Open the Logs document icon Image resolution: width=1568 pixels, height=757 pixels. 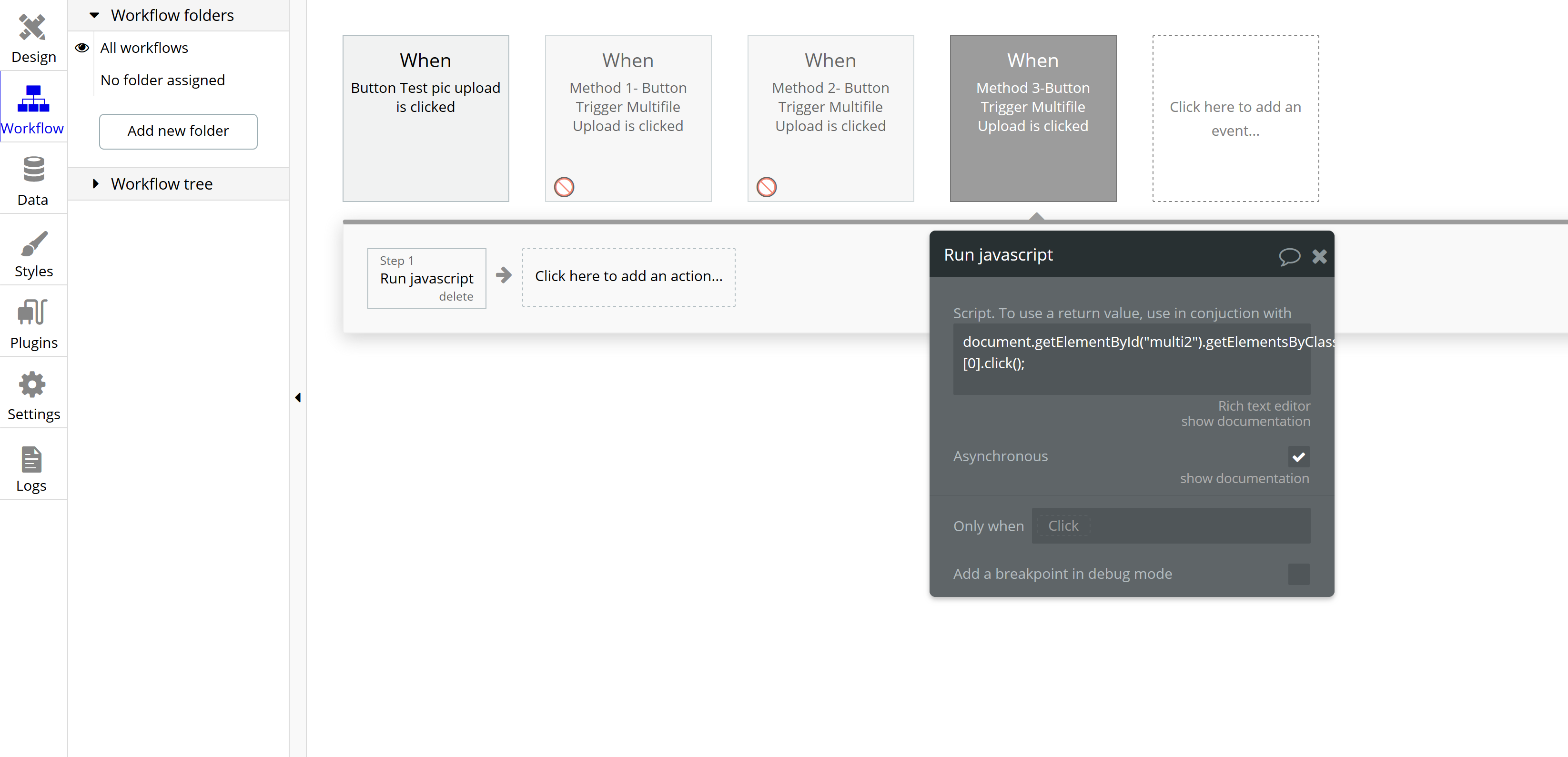tap(31, 459)
